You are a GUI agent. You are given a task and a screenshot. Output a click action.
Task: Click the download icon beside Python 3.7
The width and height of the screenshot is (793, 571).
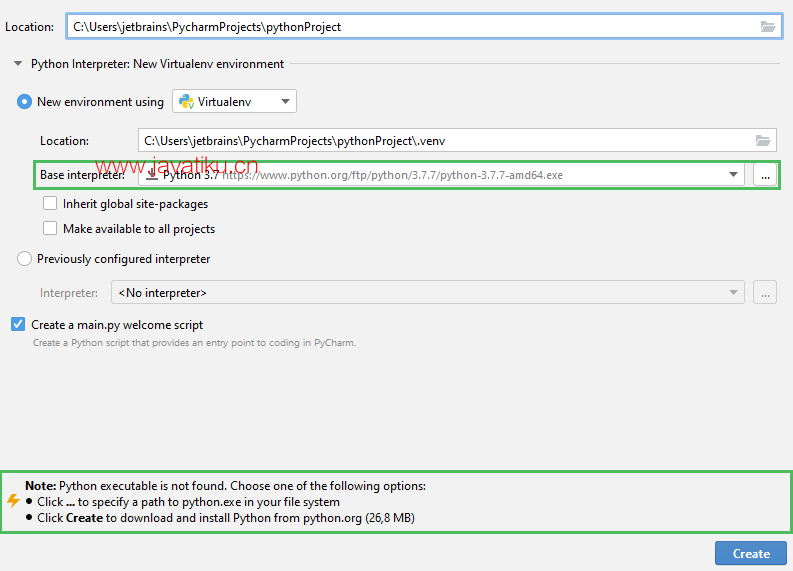[152, 175]
